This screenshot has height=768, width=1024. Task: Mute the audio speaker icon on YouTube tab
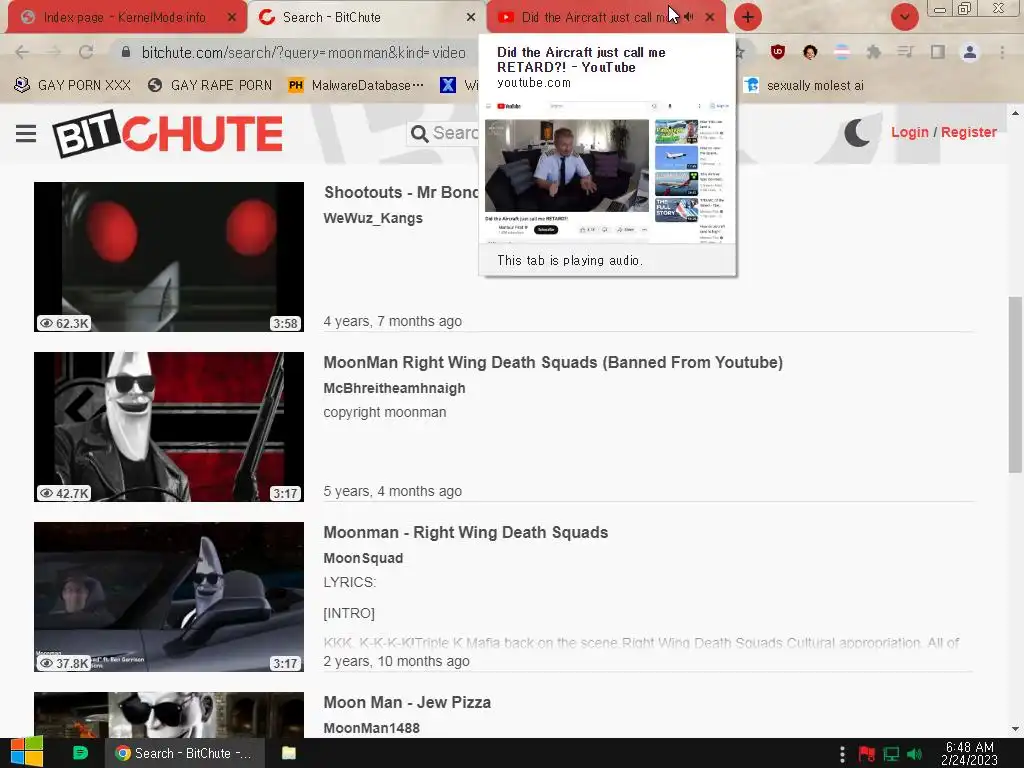click(x=689, y=17)
